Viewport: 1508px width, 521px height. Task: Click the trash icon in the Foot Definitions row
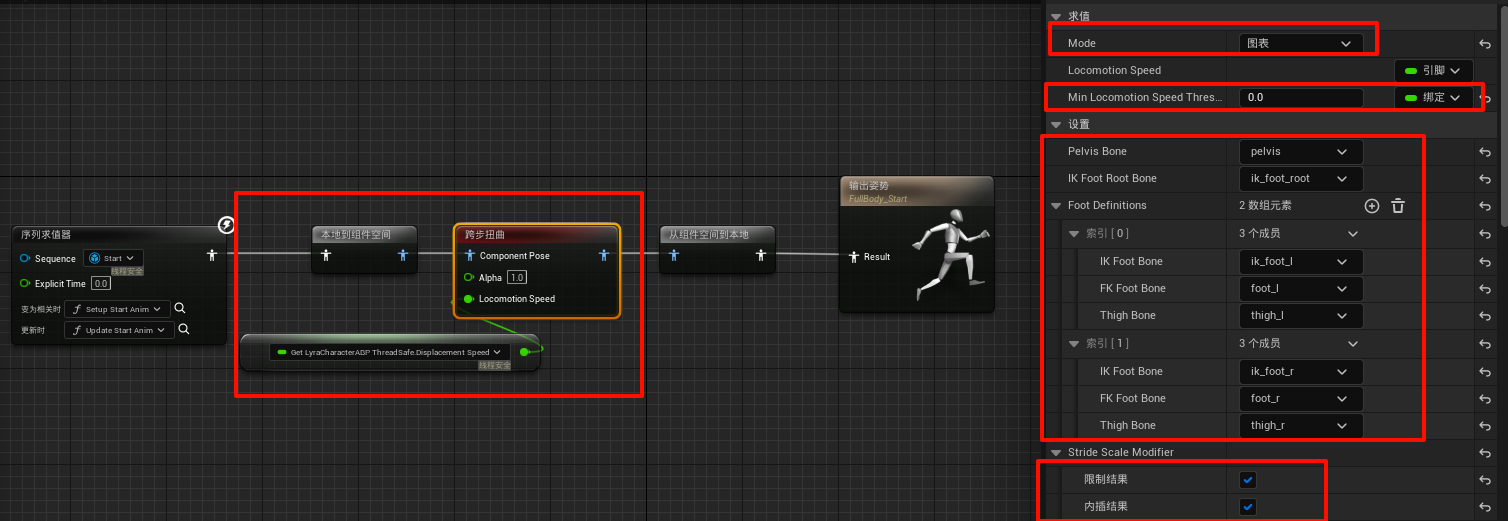tap(1398, 205)
